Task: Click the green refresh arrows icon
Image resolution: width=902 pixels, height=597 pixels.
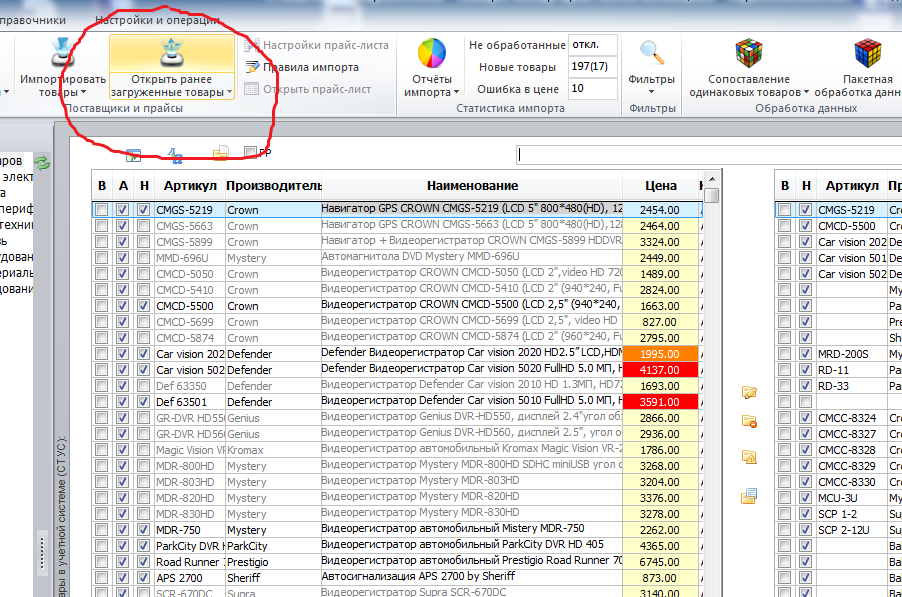Action: [42, 163]
